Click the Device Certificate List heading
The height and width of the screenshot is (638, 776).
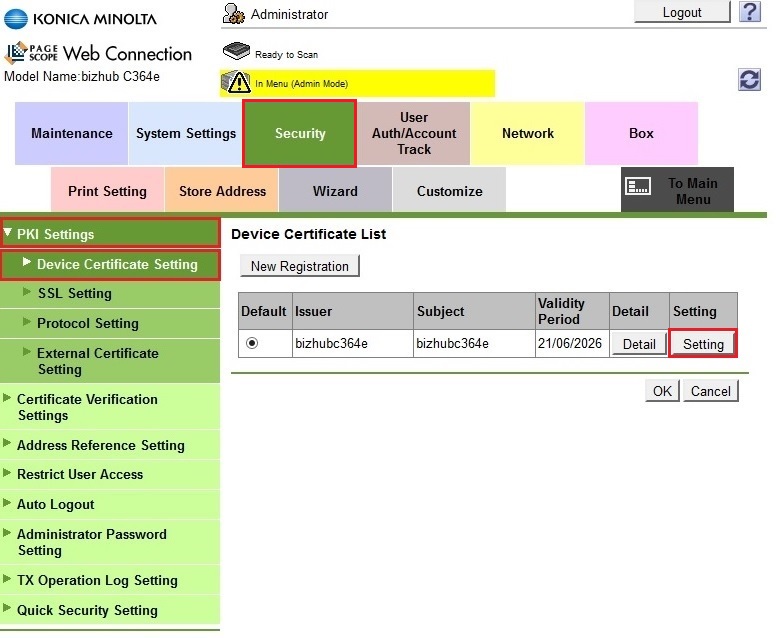(308, 234)
